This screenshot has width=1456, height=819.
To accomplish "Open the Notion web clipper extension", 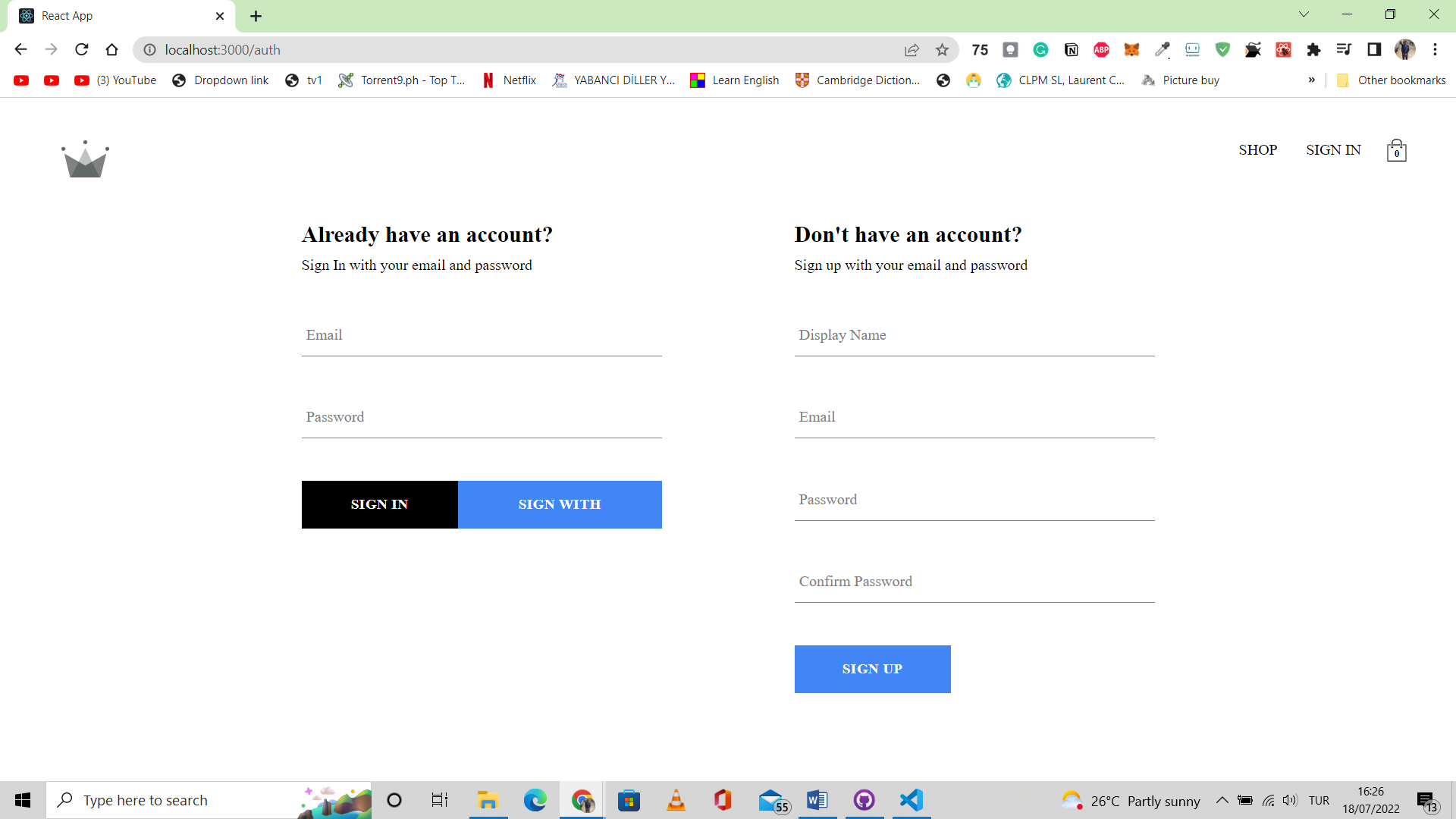I will [1071, 50].
